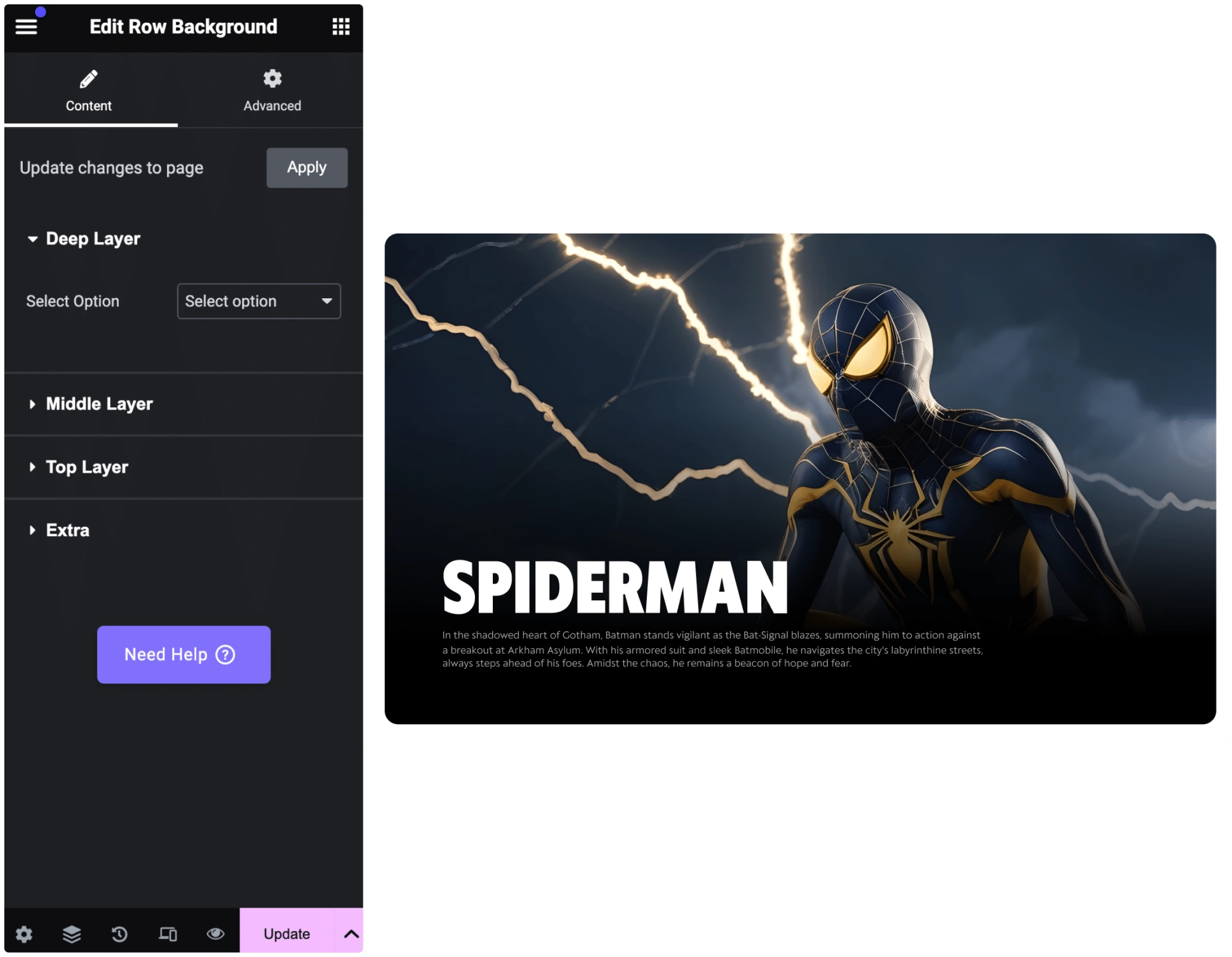Click the hamburger menu icon
The image size is (1232, 957).
click(x=27, y=26)
